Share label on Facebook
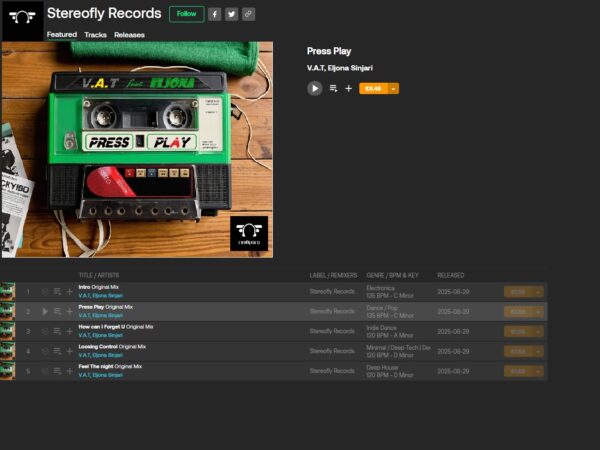Viewport: 600px width, 450px height. [x=214, y=14]
